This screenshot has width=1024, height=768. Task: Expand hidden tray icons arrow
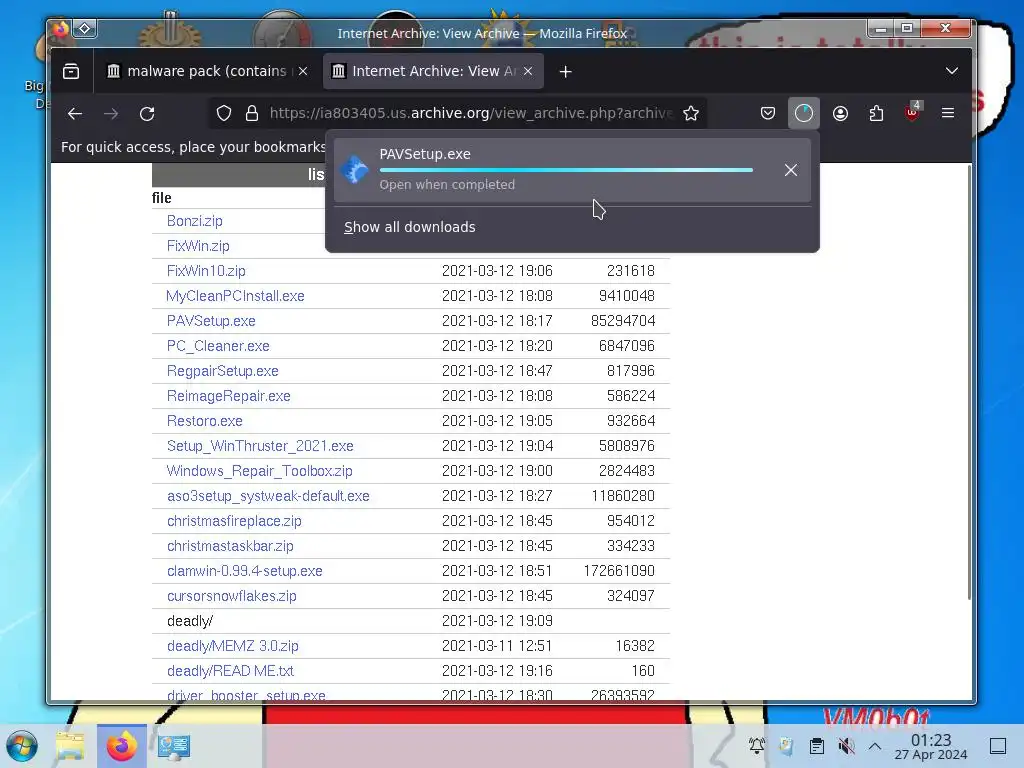(875, 746)
